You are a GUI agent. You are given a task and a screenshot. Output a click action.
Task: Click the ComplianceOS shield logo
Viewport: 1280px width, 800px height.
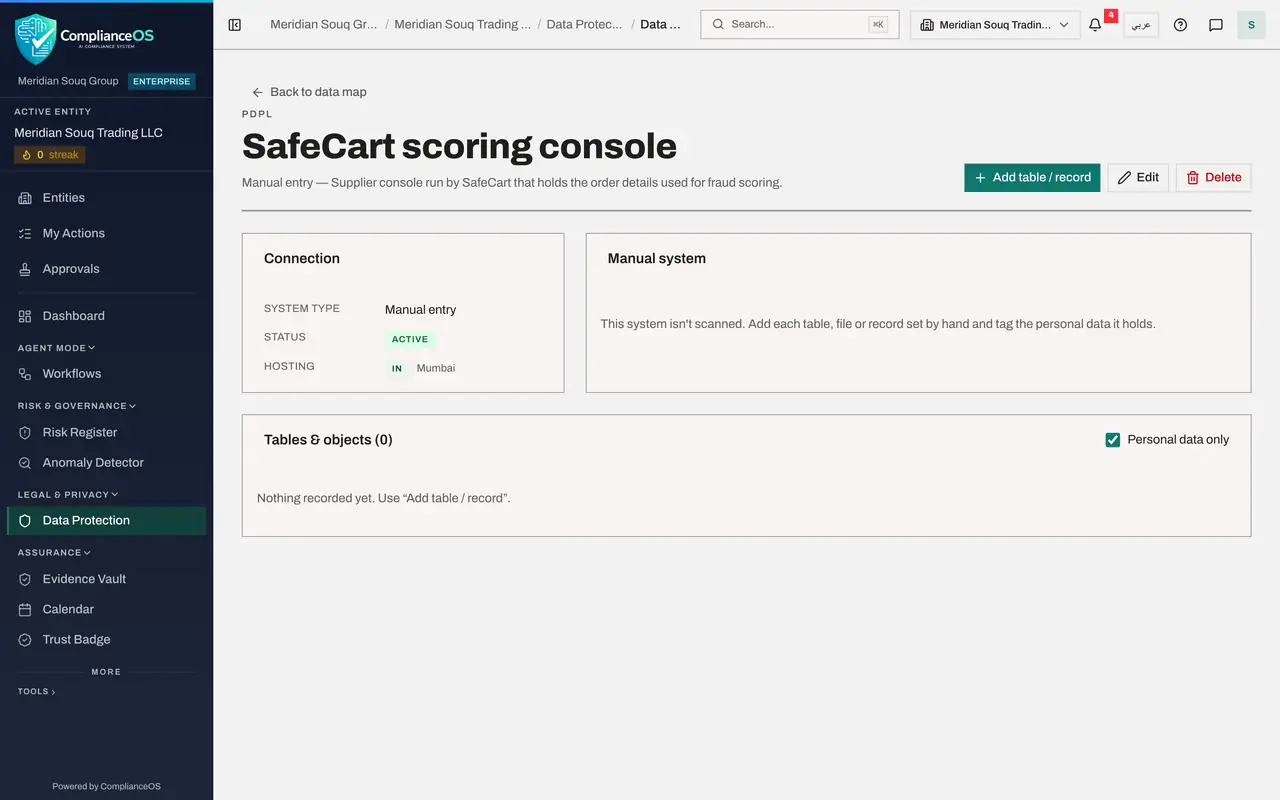click(x=36, y=39)
